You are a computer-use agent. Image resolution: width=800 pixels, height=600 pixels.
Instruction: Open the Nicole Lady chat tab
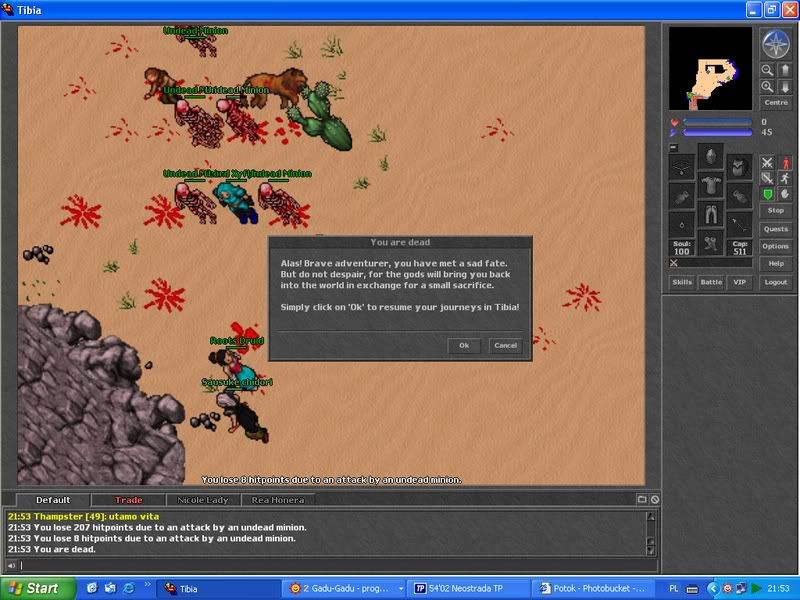(203, 500)
